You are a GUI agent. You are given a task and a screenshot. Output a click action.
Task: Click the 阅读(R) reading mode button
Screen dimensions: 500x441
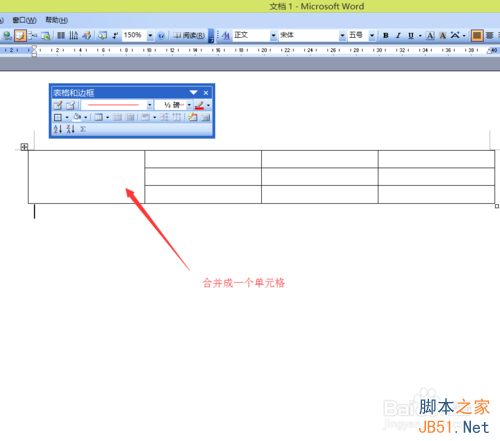click(x=189, y=35)
